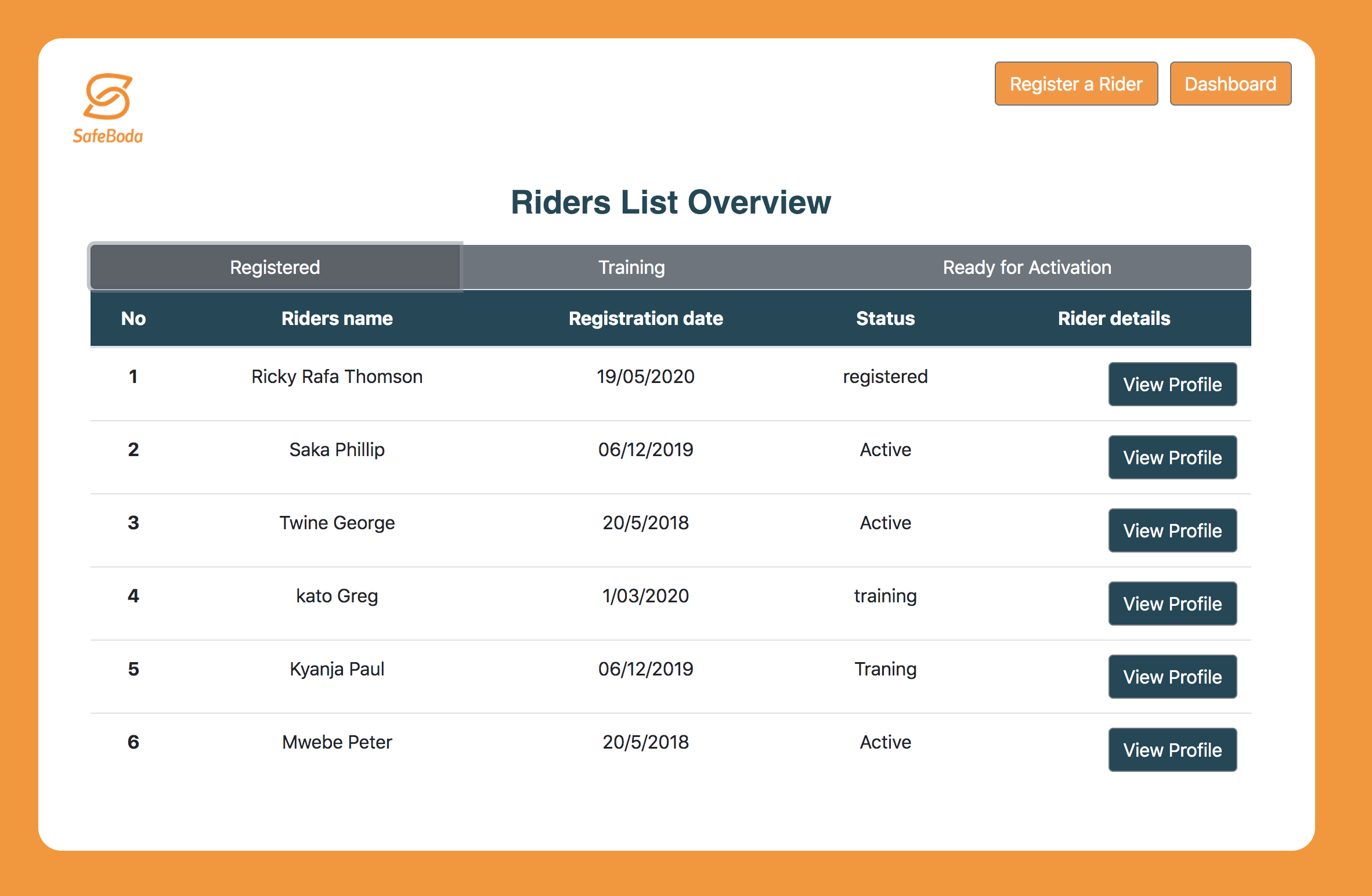1372x896 pixels.
Task: Click the Riders List Overview heading
Action: 670,203
